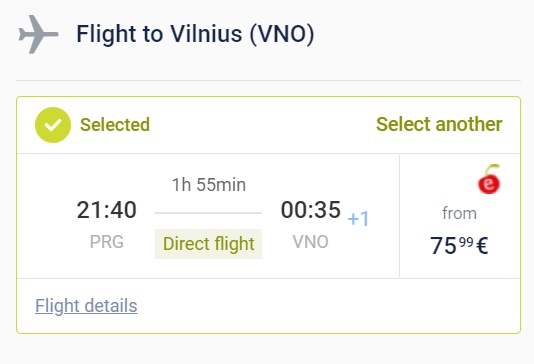Click the divider line under the heading

coord(268,81)
